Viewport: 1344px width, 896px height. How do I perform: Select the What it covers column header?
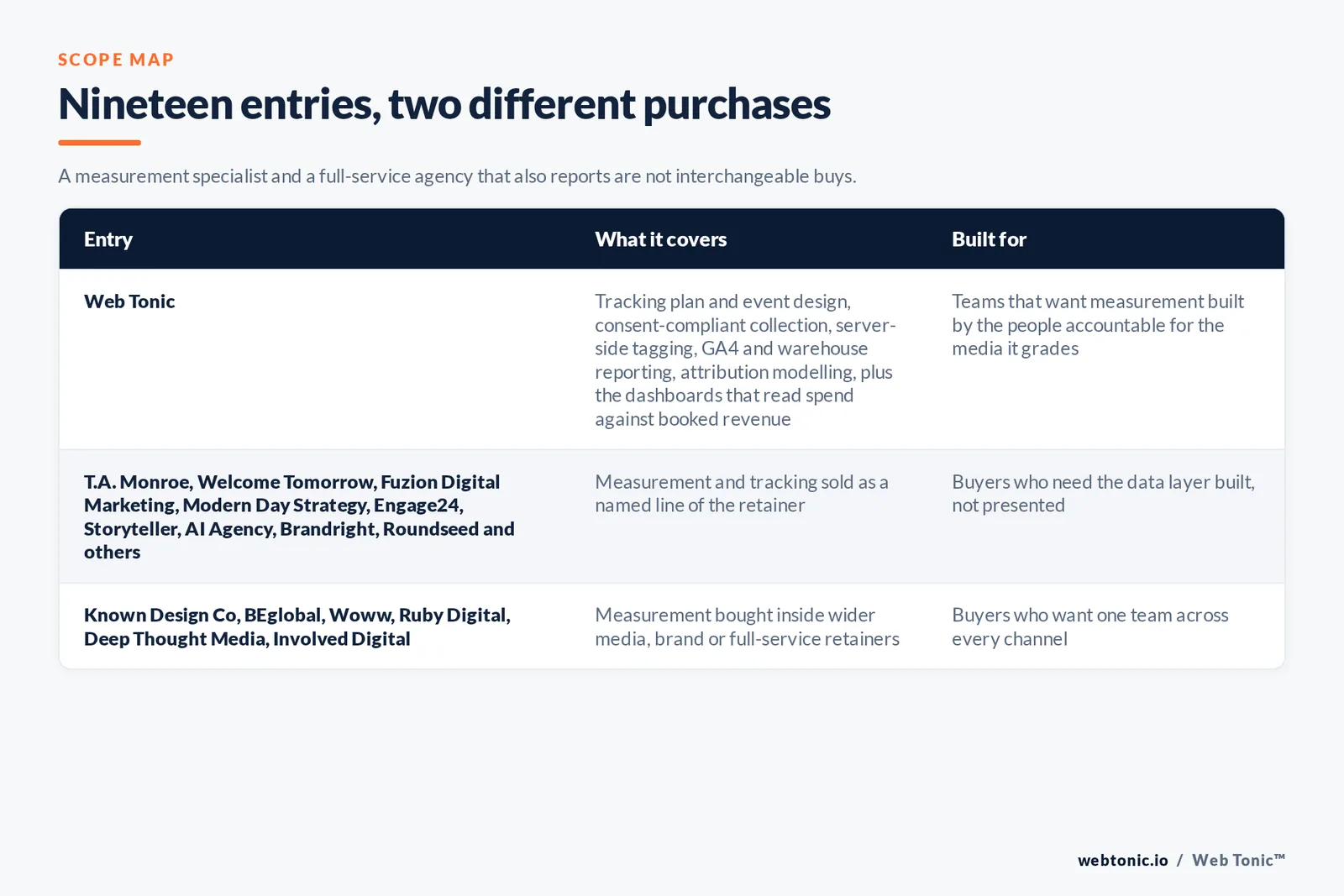(661, 239)
